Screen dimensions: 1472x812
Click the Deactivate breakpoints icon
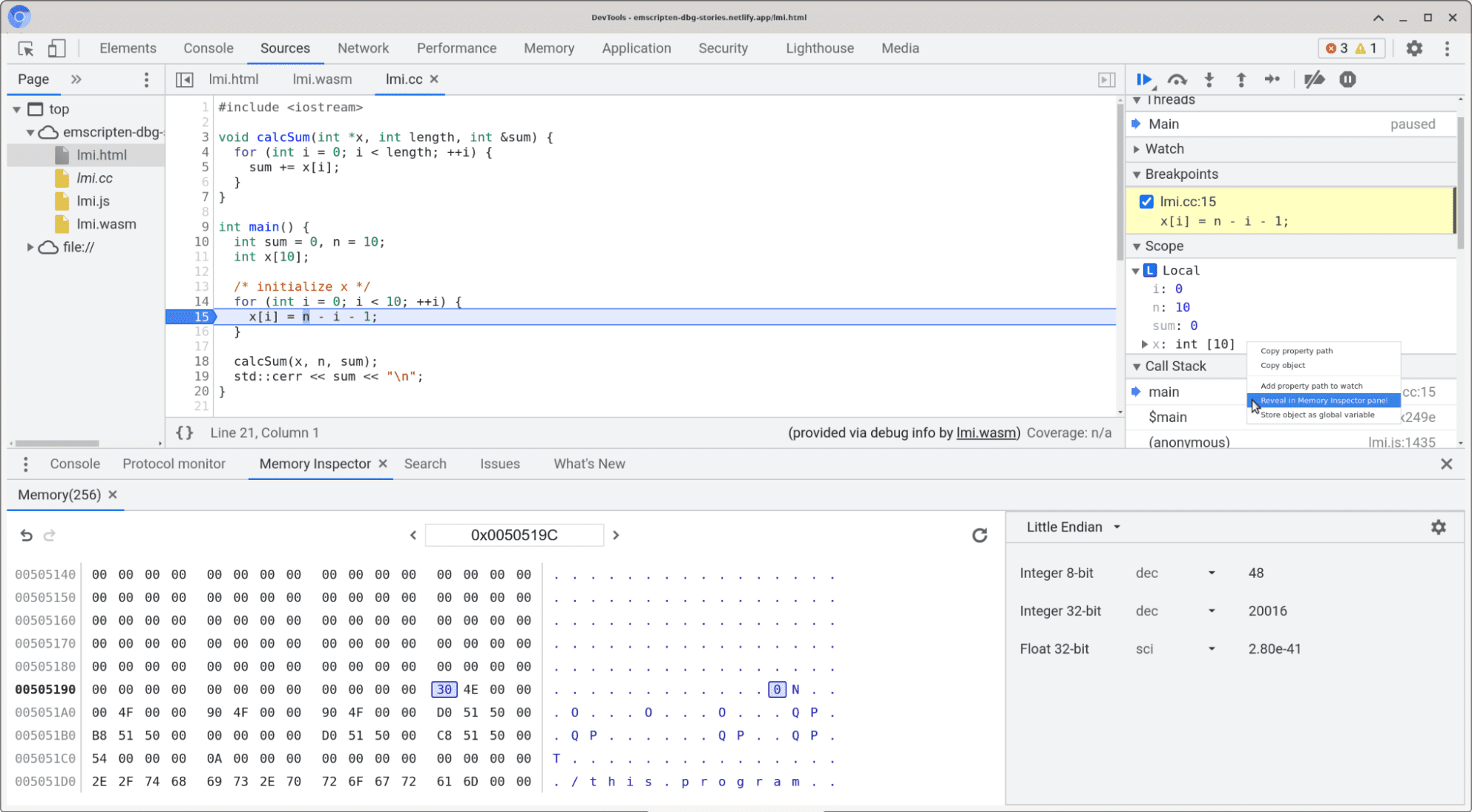1314,79
